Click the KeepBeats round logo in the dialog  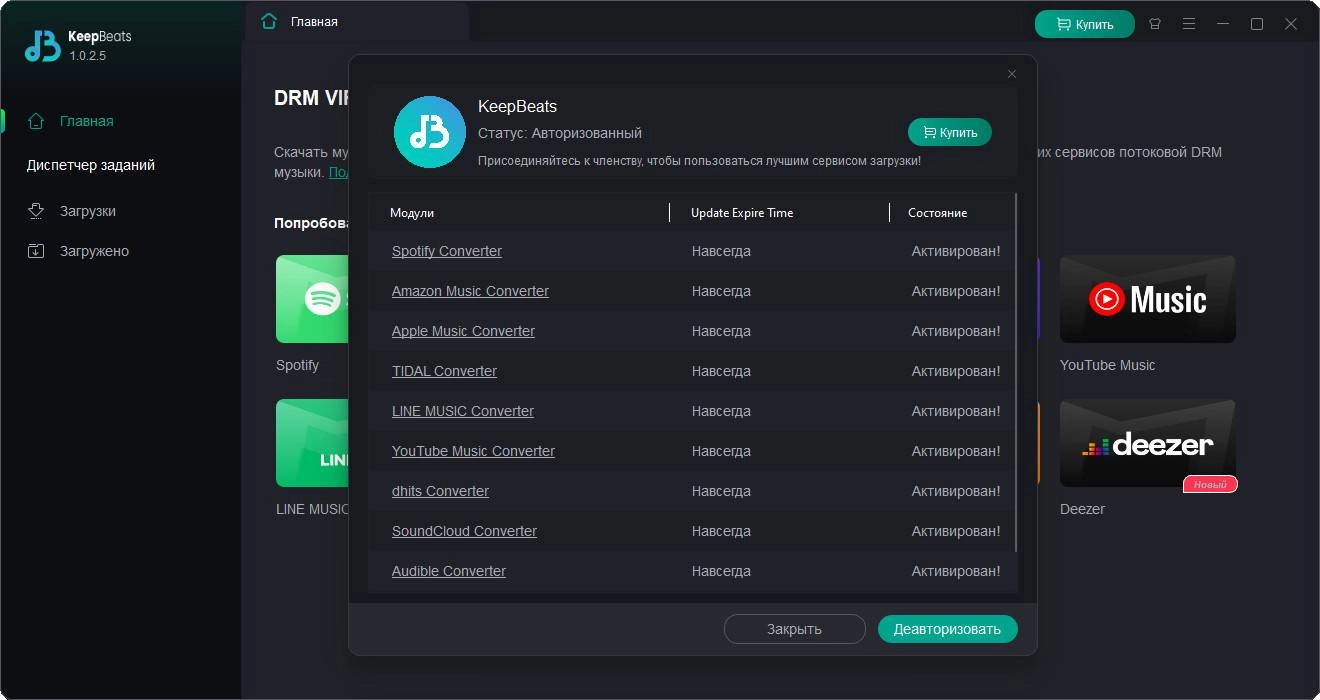pos(430,132)
